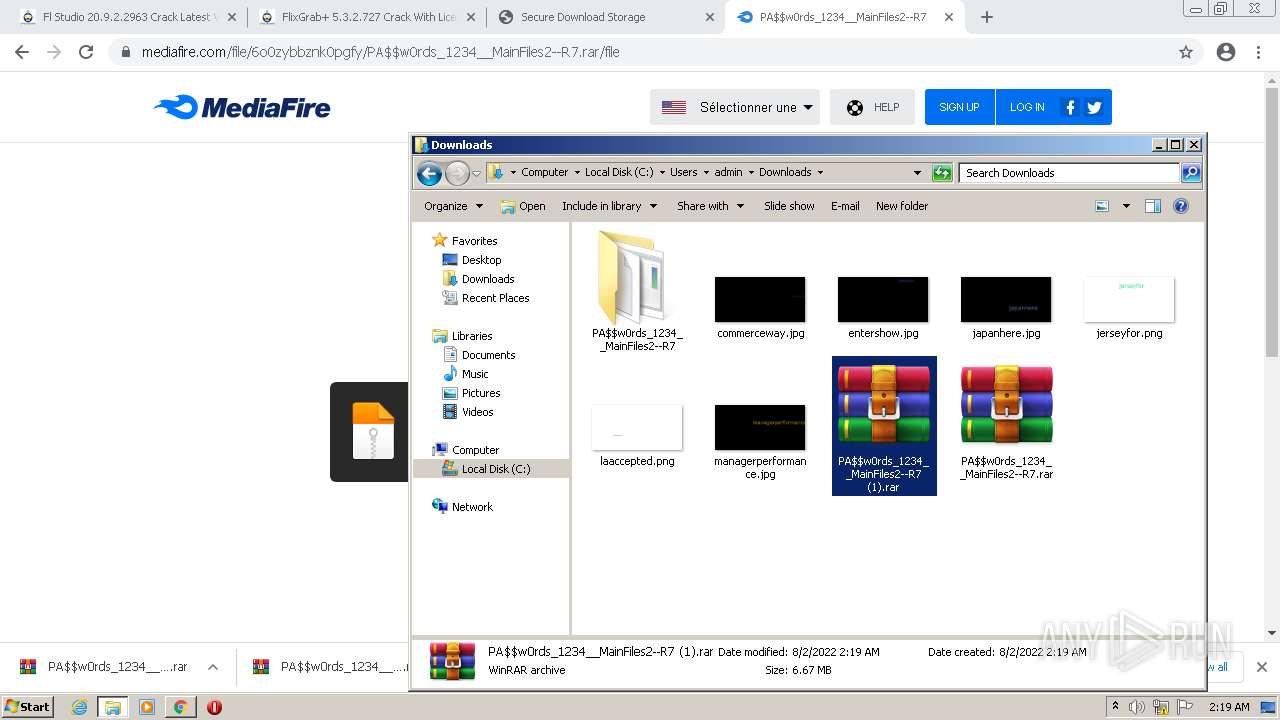Click New folder in toolbar
The height and width of the screenshot is (720, 1280).
902,206
